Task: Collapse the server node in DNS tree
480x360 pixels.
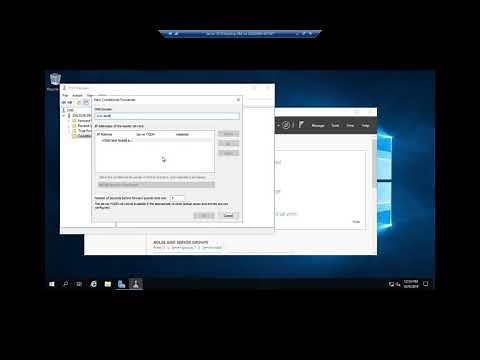Action: (64, 115)
